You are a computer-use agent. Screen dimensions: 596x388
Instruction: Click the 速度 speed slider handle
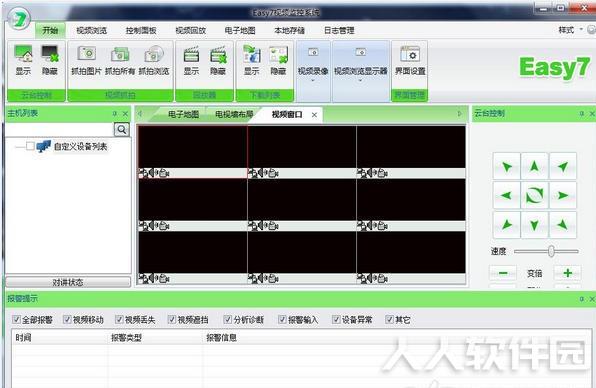(x=551, y=251)
